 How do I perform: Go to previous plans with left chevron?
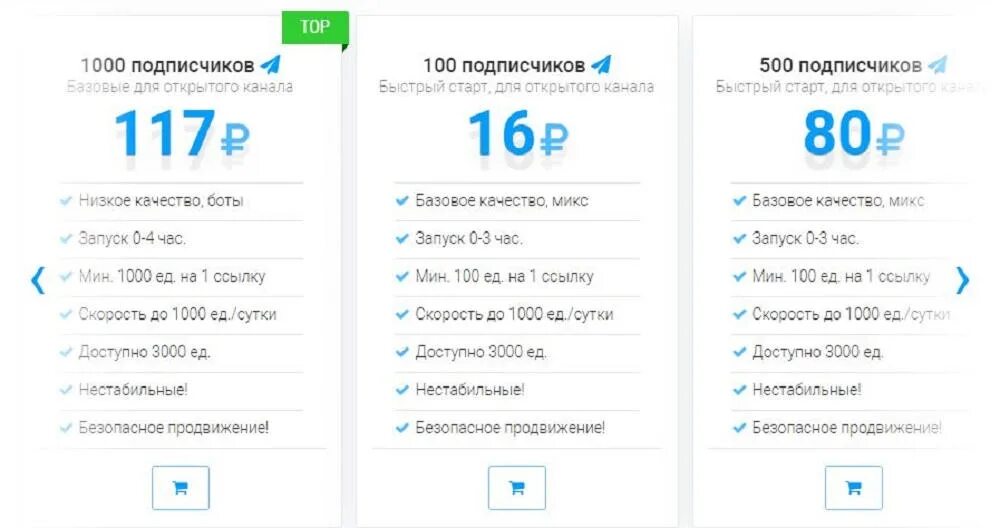pyautogui.click(x=38, y=280)
